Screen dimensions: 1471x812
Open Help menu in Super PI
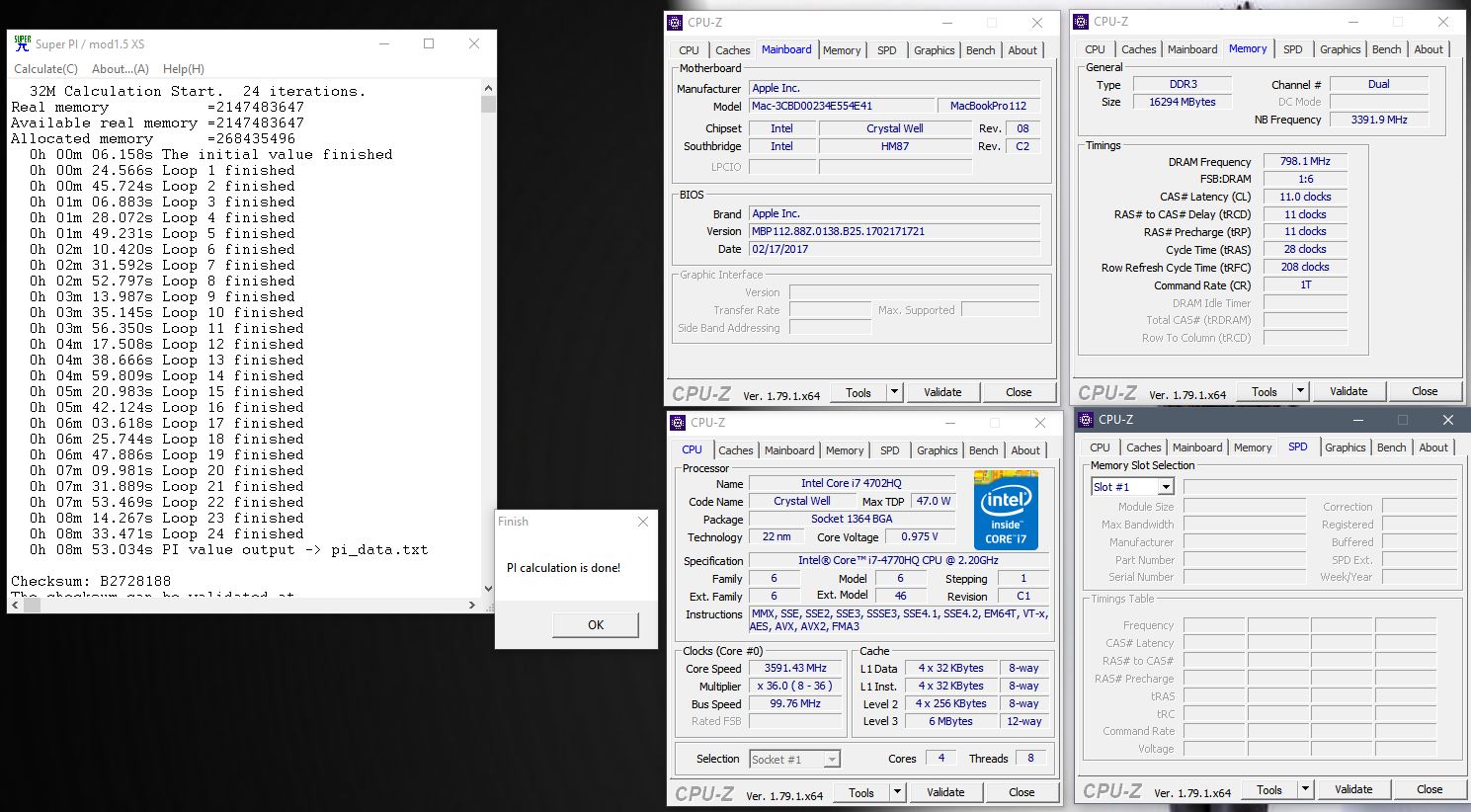click(x=184, y=69)
